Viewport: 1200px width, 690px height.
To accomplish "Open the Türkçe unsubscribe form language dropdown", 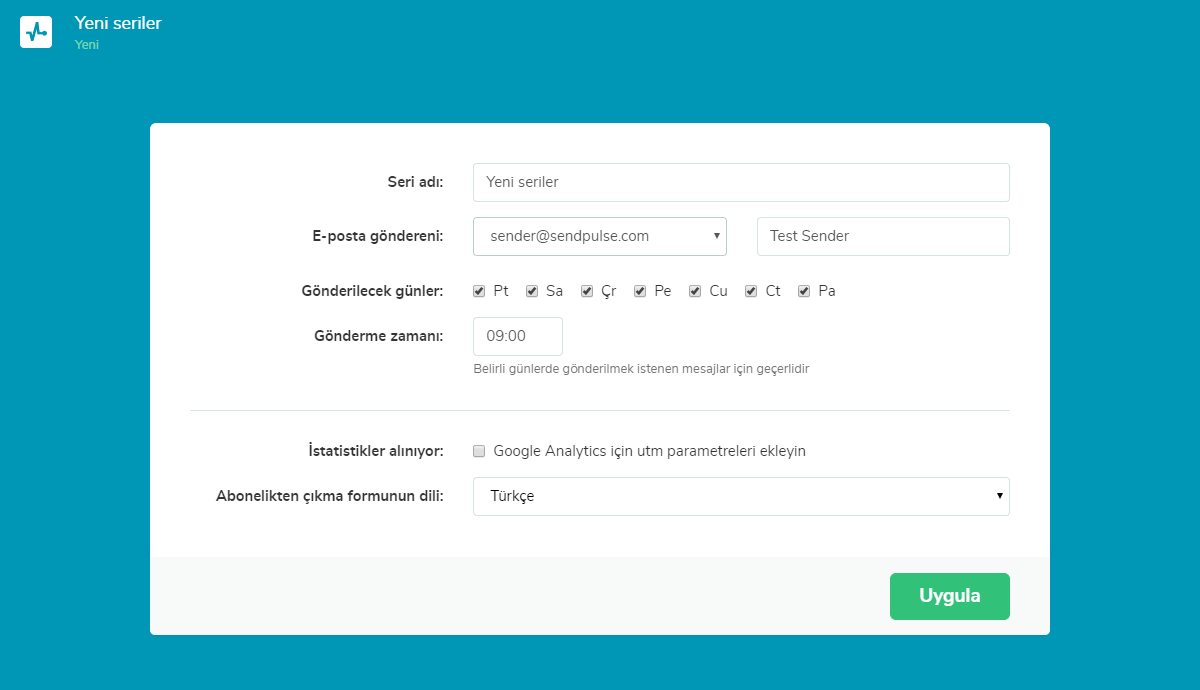I will click(741, 496).
